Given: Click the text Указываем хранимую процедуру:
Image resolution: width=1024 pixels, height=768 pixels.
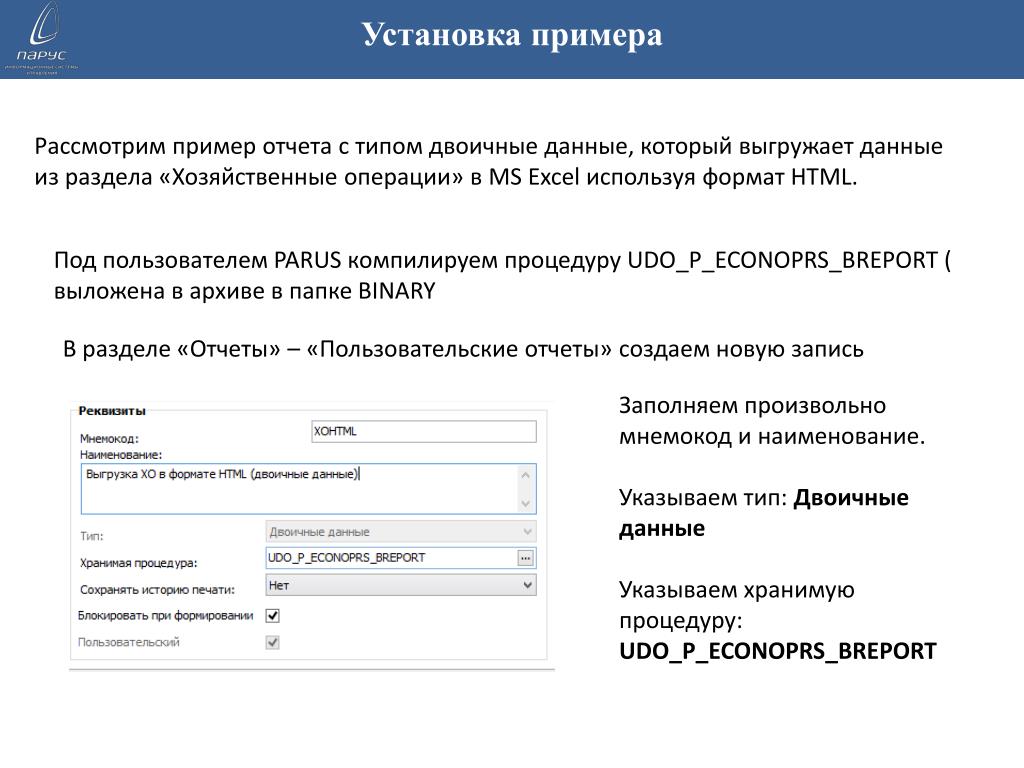Looking at the screenshot, I should 737,605.
